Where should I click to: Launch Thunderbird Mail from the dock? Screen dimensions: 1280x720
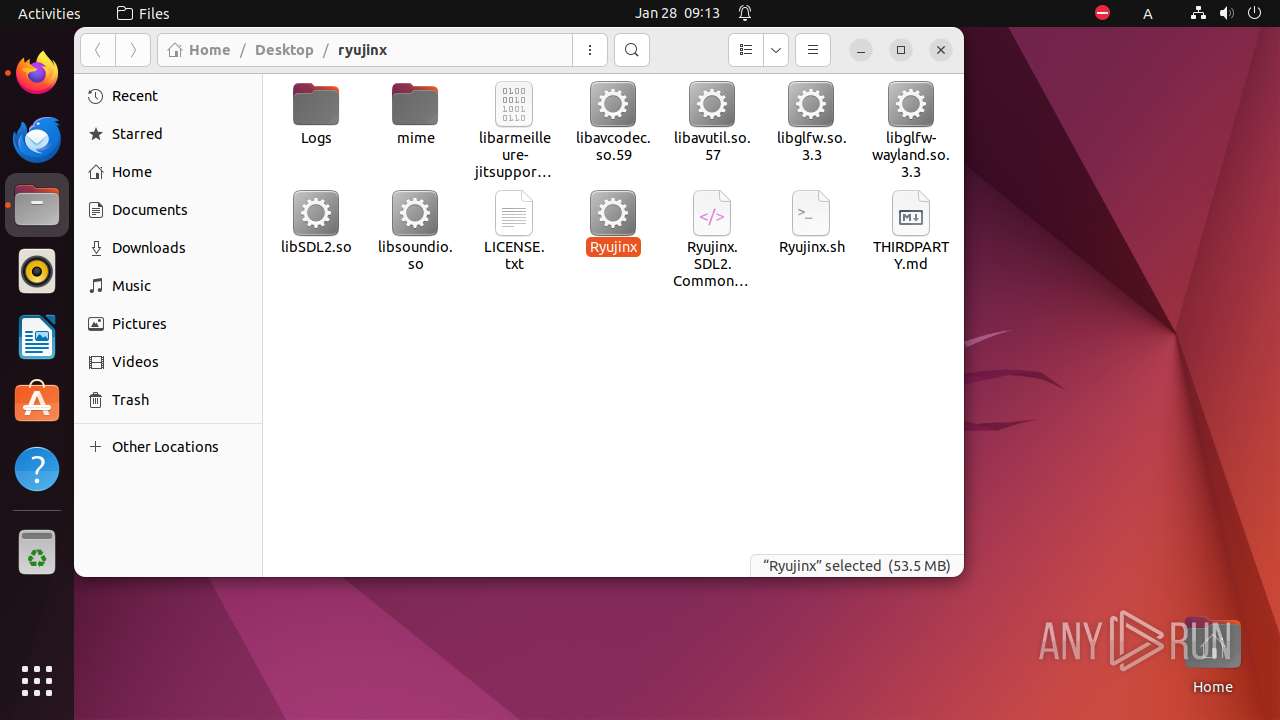point(37,139)
